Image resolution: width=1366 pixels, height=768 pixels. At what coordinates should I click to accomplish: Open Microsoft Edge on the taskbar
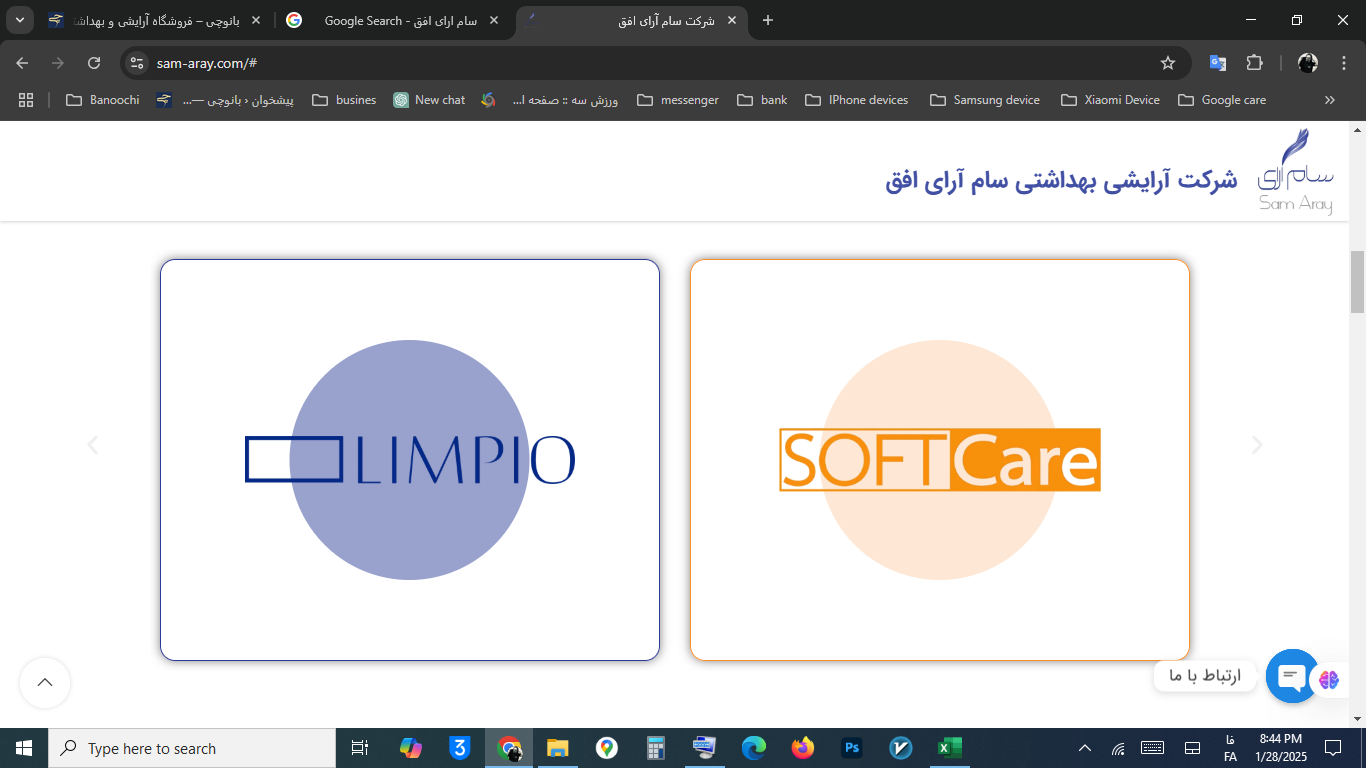[753, 748]
